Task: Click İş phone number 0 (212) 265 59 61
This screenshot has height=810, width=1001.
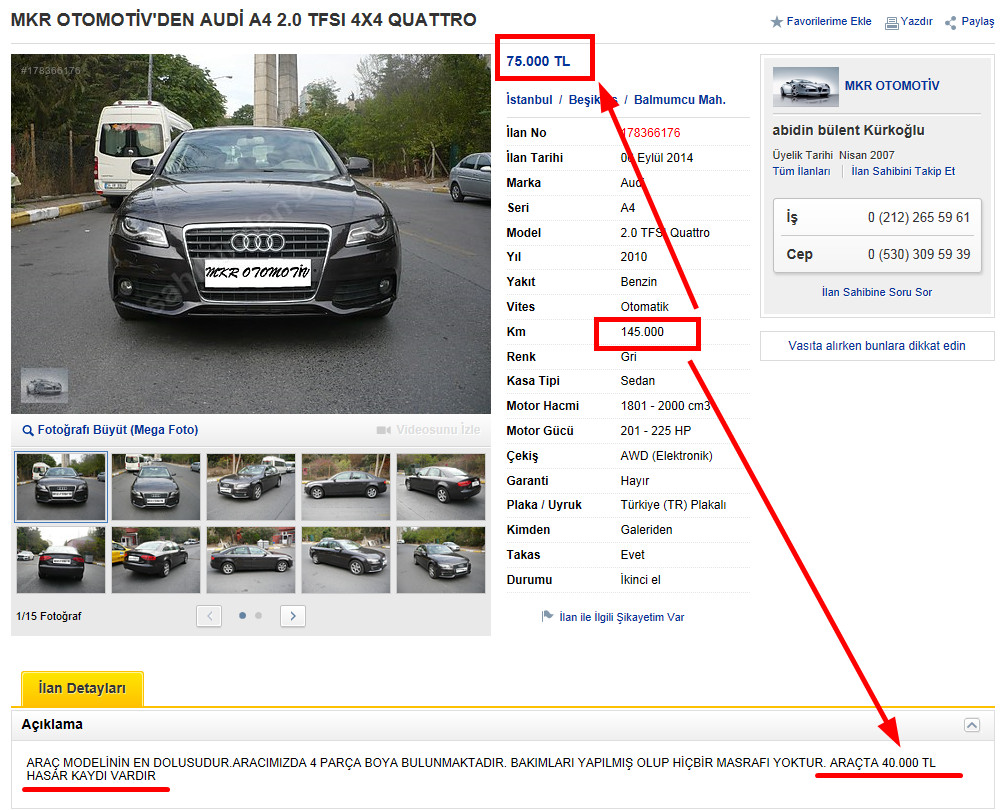Action: (x=919, y=217)
